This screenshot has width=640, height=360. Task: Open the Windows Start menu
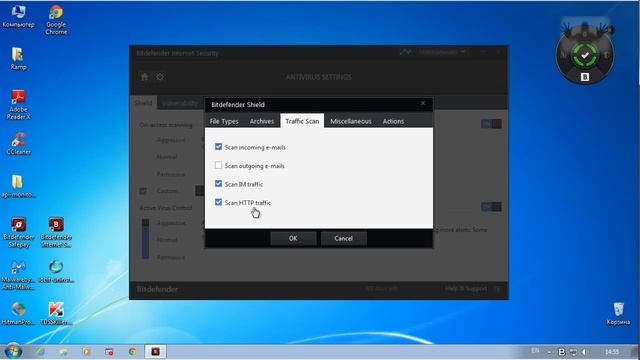click(13, 351)
